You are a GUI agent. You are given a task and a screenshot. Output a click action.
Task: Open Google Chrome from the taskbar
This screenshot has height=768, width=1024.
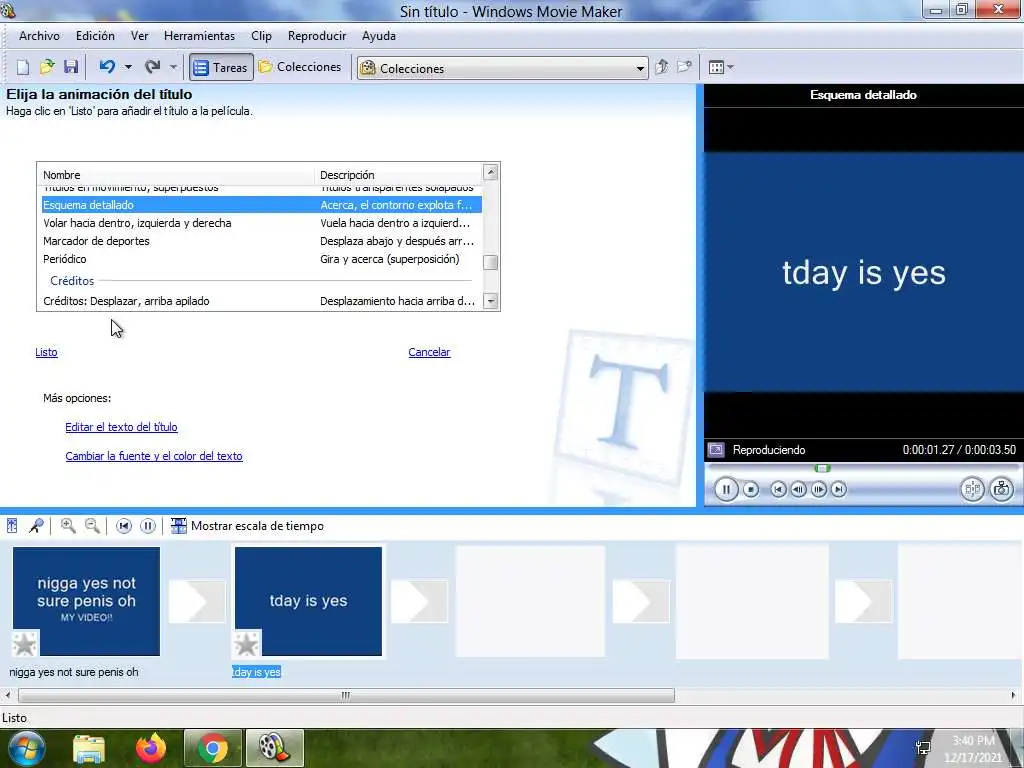point(213,748)
